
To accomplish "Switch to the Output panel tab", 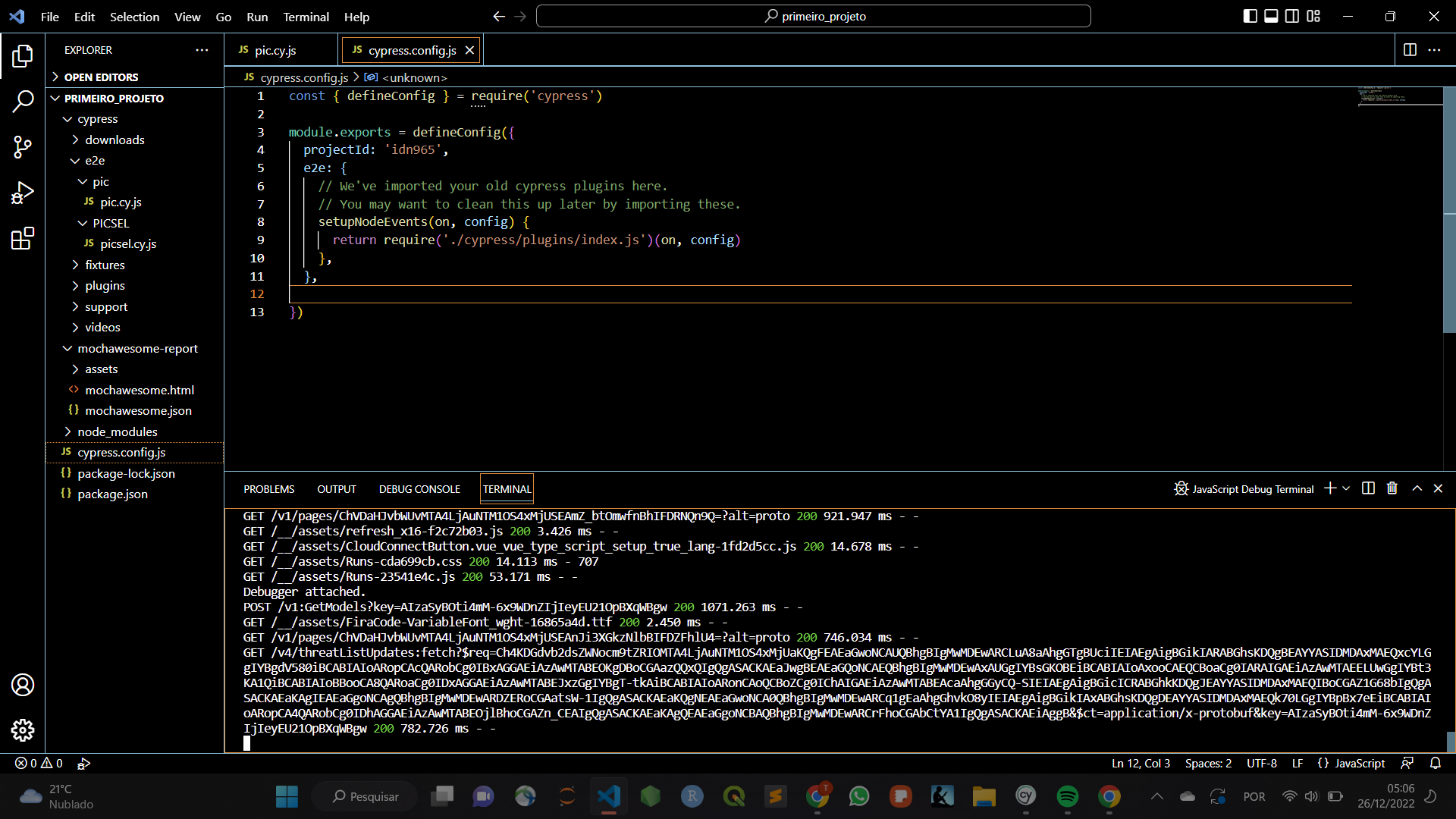I will tap(336, 489).
